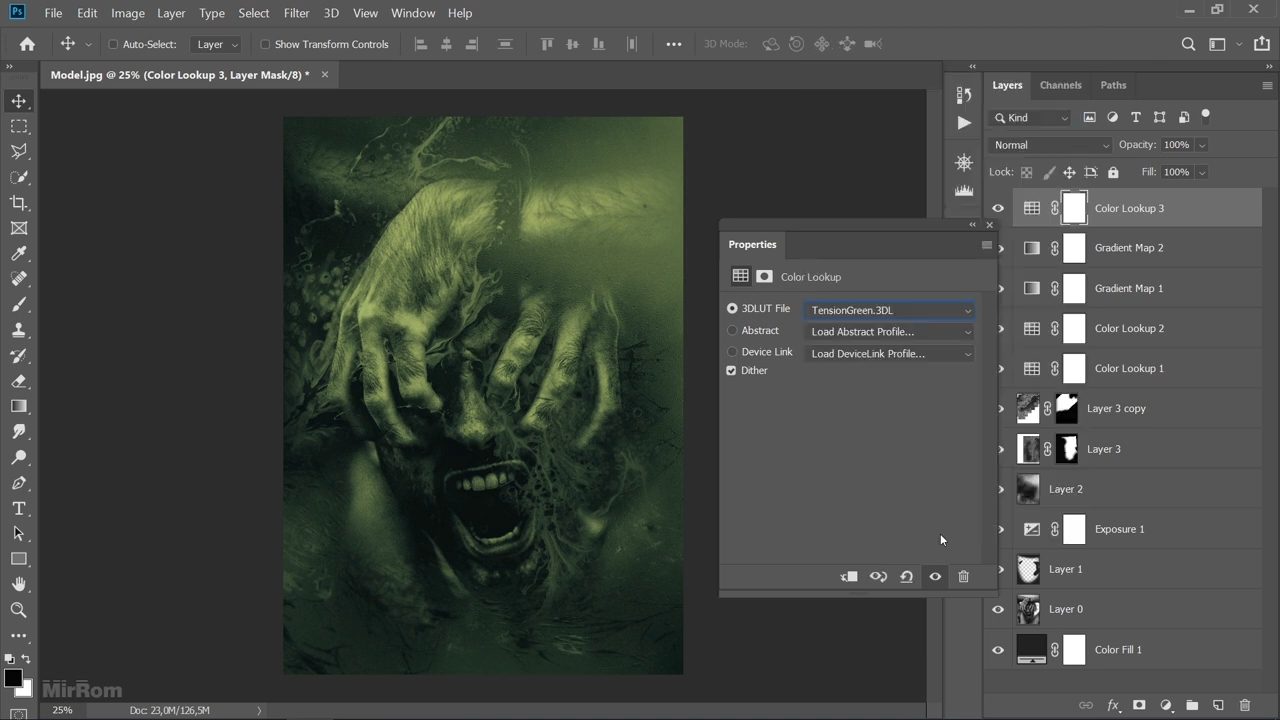Select the Abstract radio button

(x=732, y=331)
